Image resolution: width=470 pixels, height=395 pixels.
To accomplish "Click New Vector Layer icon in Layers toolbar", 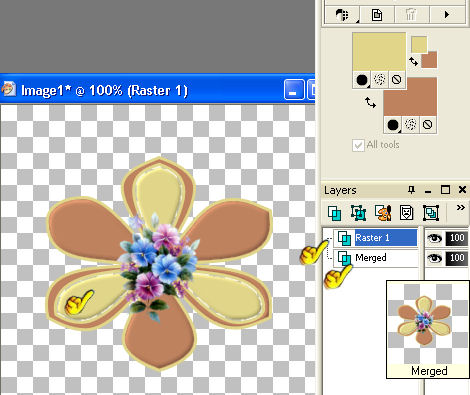I will [x=358, y=213].
